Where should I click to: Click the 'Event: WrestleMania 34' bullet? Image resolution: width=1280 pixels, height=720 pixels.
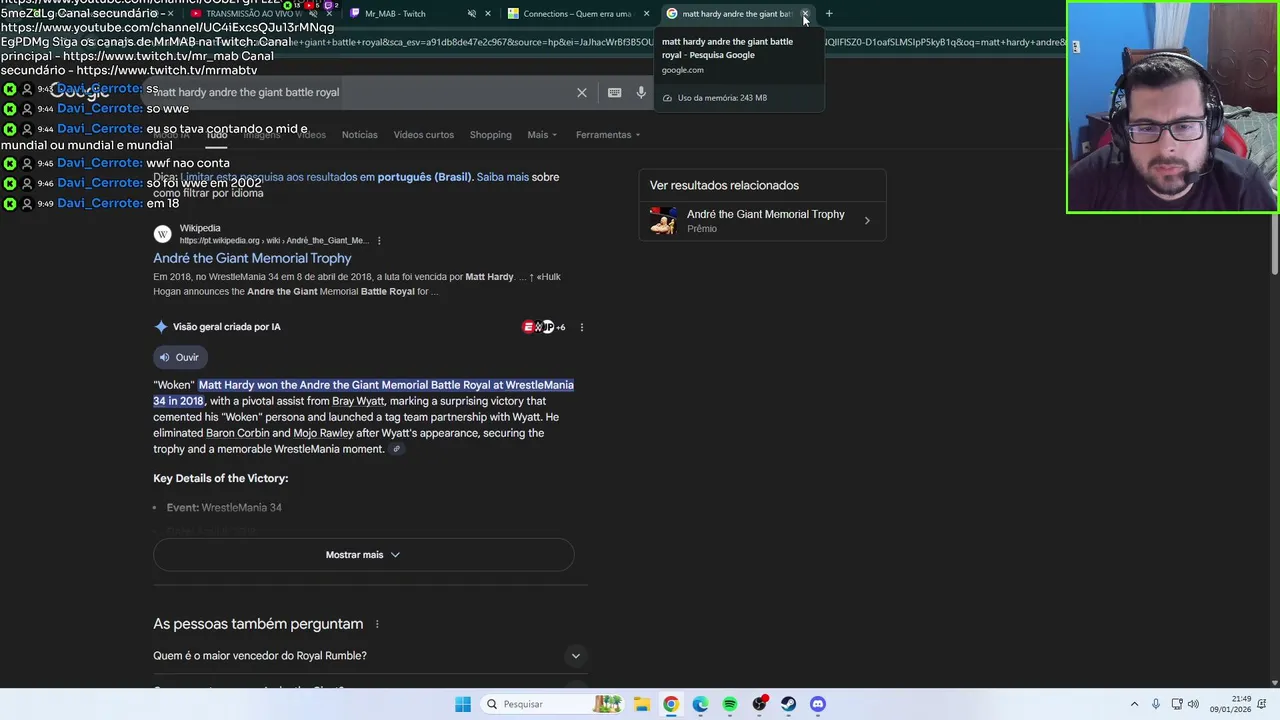(224, 508)
